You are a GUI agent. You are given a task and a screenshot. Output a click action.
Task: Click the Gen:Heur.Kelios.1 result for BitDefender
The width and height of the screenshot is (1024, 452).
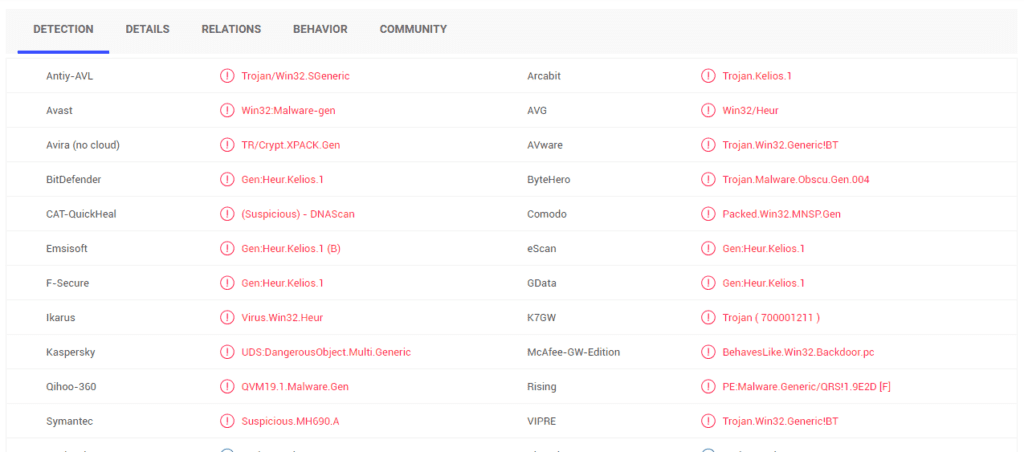point(282,180)
